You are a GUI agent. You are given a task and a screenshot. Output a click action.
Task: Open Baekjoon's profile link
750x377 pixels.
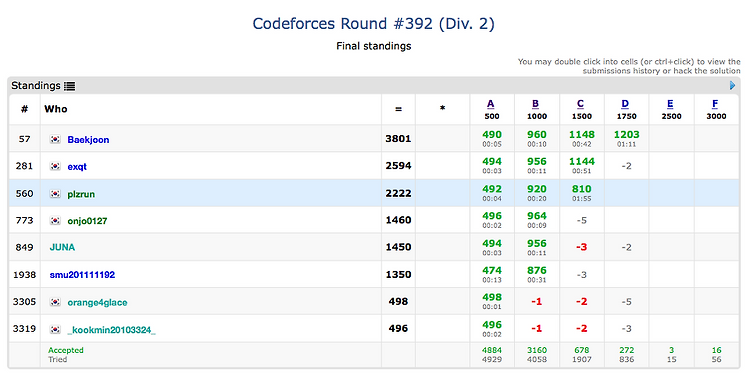[x=88, y=140]
